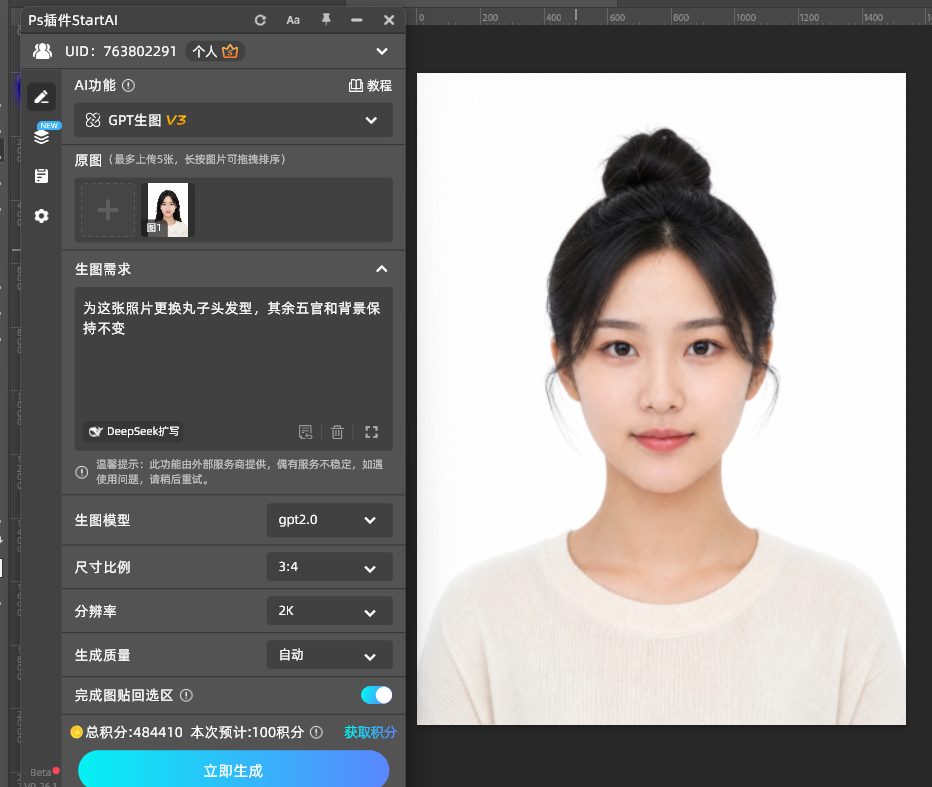Open the settings gear in sidebar

pyautogui.click(x=42, y=216)
